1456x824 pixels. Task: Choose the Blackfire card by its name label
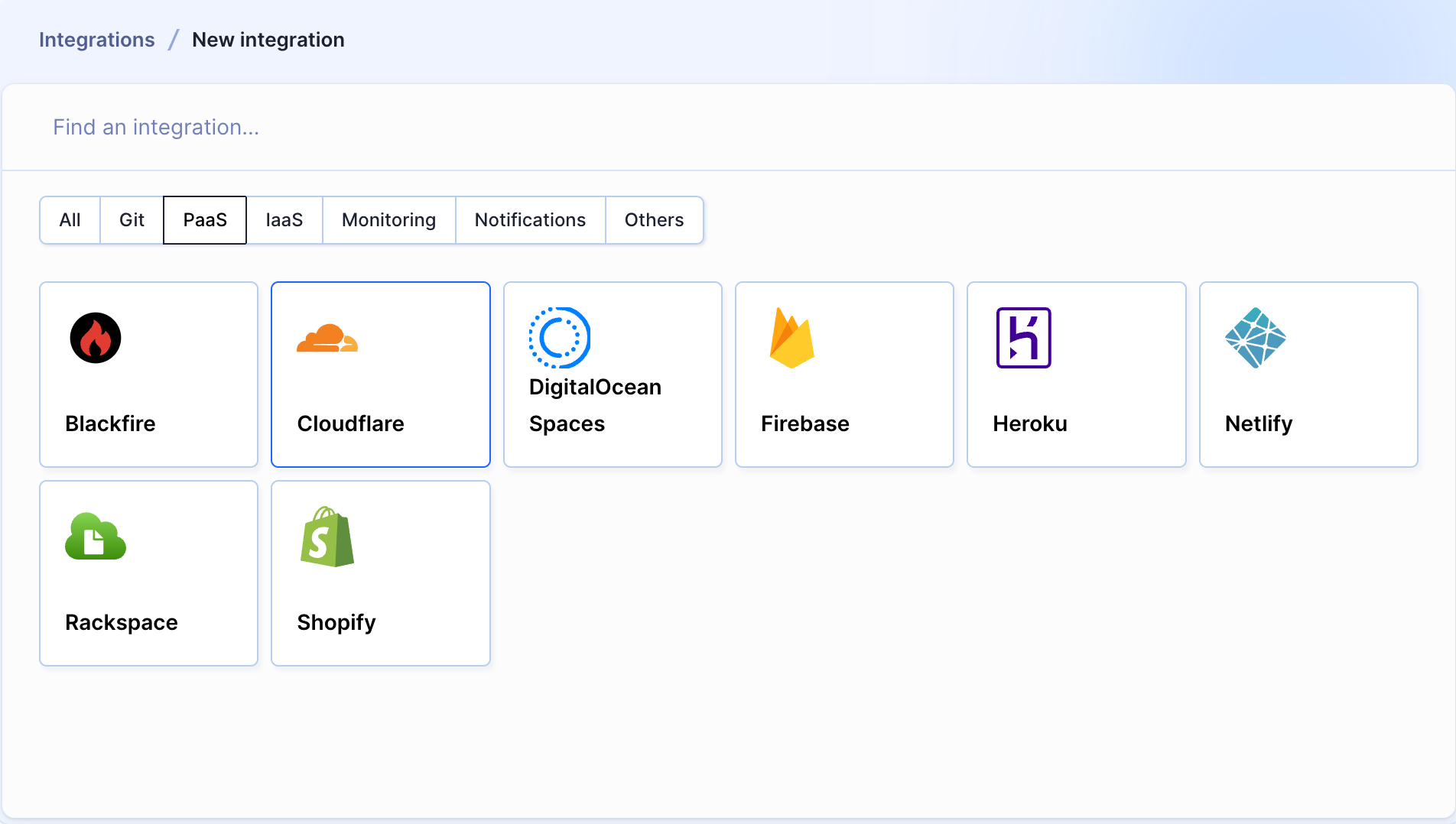click(110, 423)
